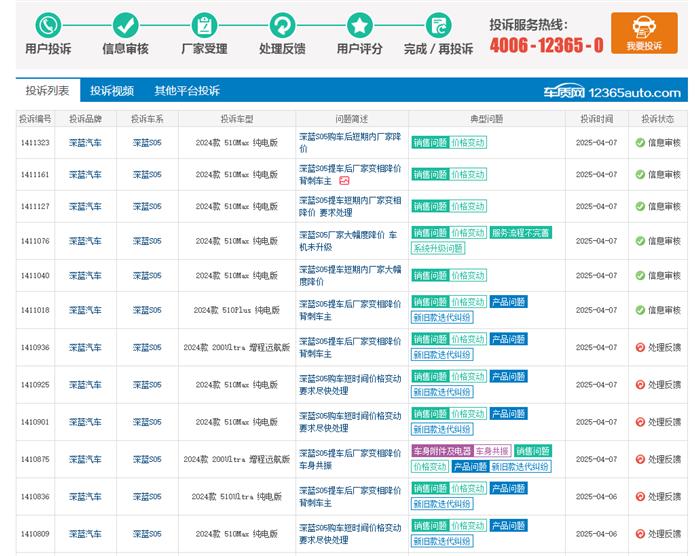Click the 完成/再投诉 document step icon
This screenshot has width=700, height=556.
(438, 25)
